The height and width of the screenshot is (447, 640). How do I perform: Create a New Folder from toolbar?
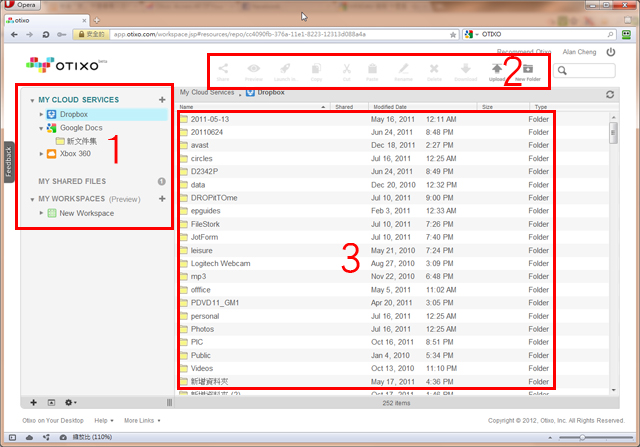coord(527,72)
